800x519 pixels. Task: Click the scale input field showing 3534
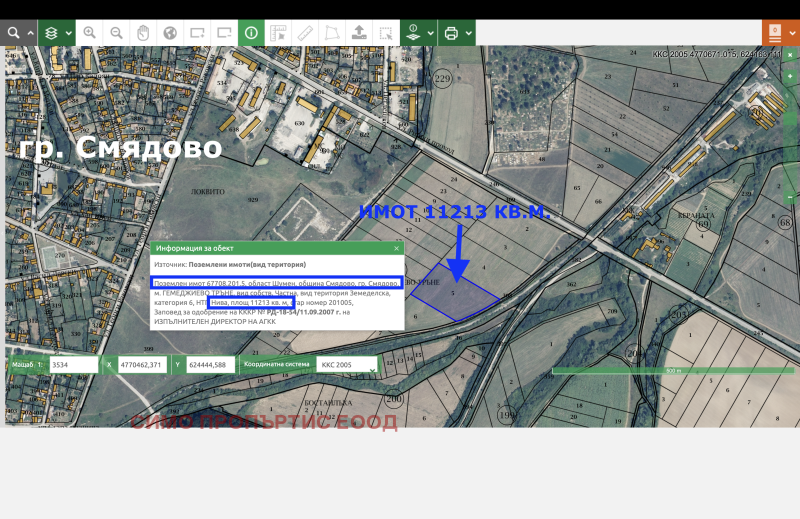(x=73, y=365)
